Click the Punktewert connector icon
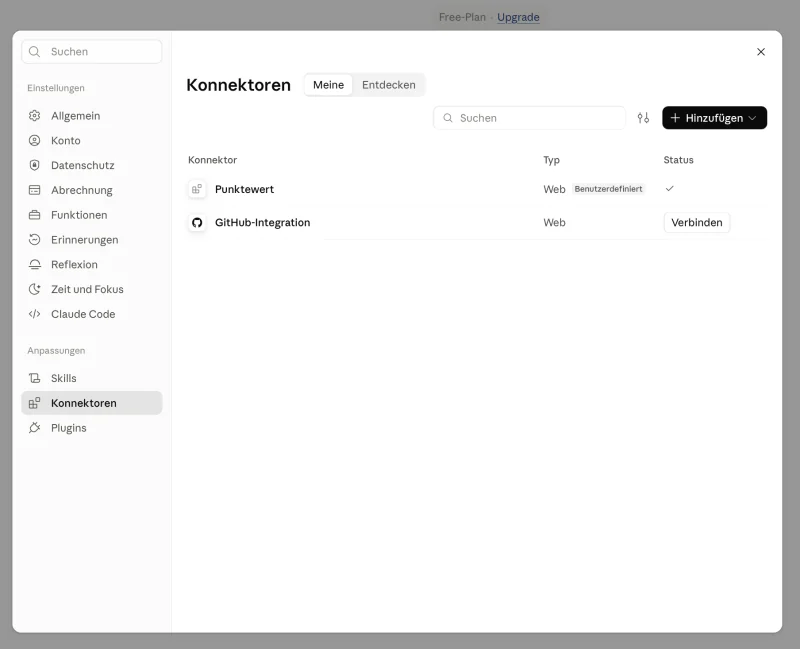 coord(197,189)
